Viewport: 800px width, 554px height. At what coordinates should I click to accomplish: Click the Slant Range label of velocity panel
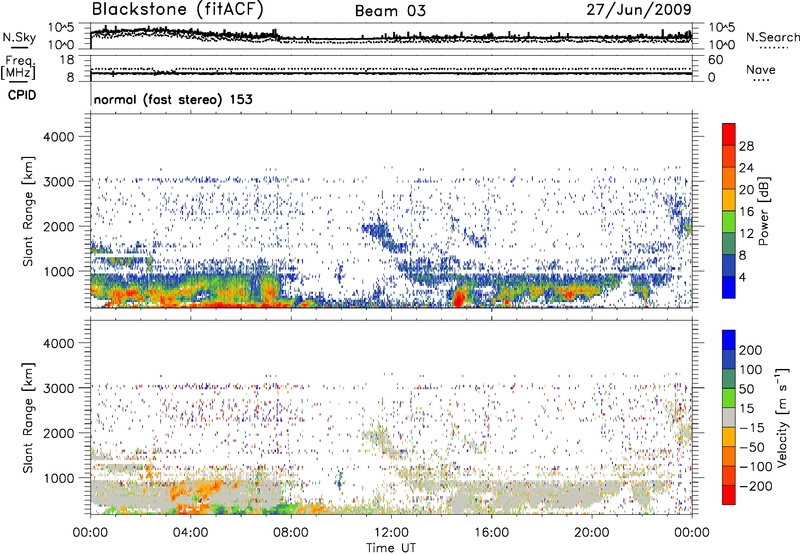click(x=28, y=417)
